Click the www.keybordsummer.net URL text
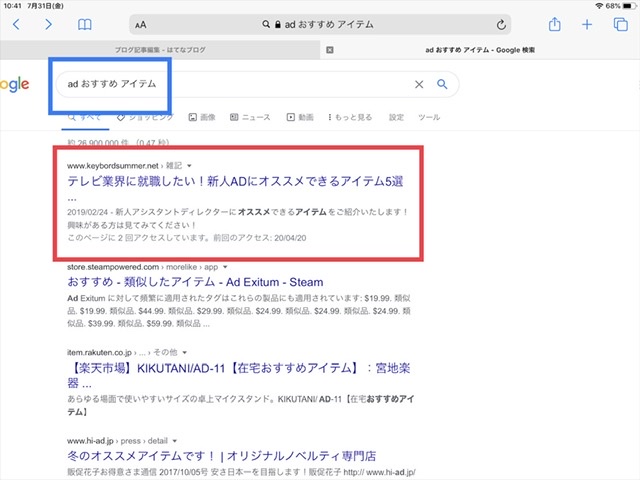 pos(113,166)
